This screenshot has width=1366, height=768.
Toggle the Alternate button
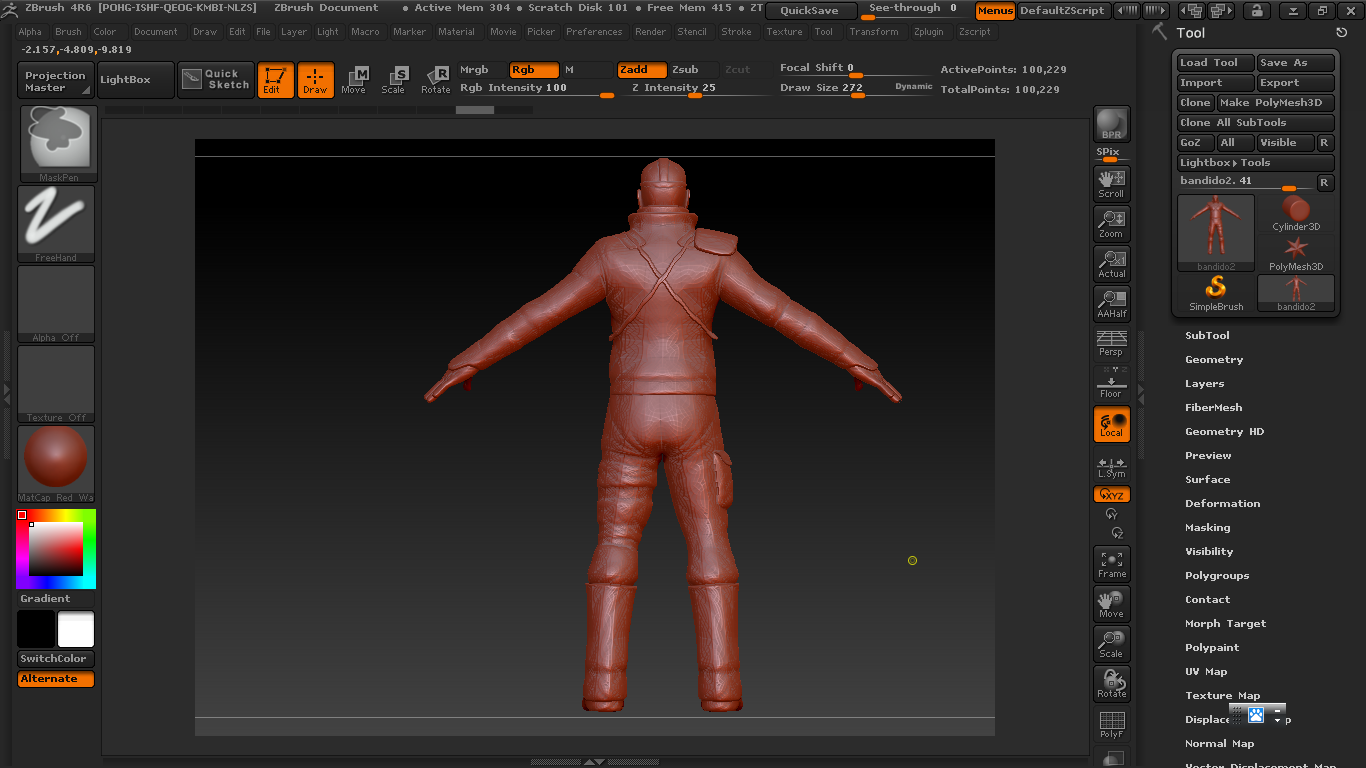tap(56, 679)
